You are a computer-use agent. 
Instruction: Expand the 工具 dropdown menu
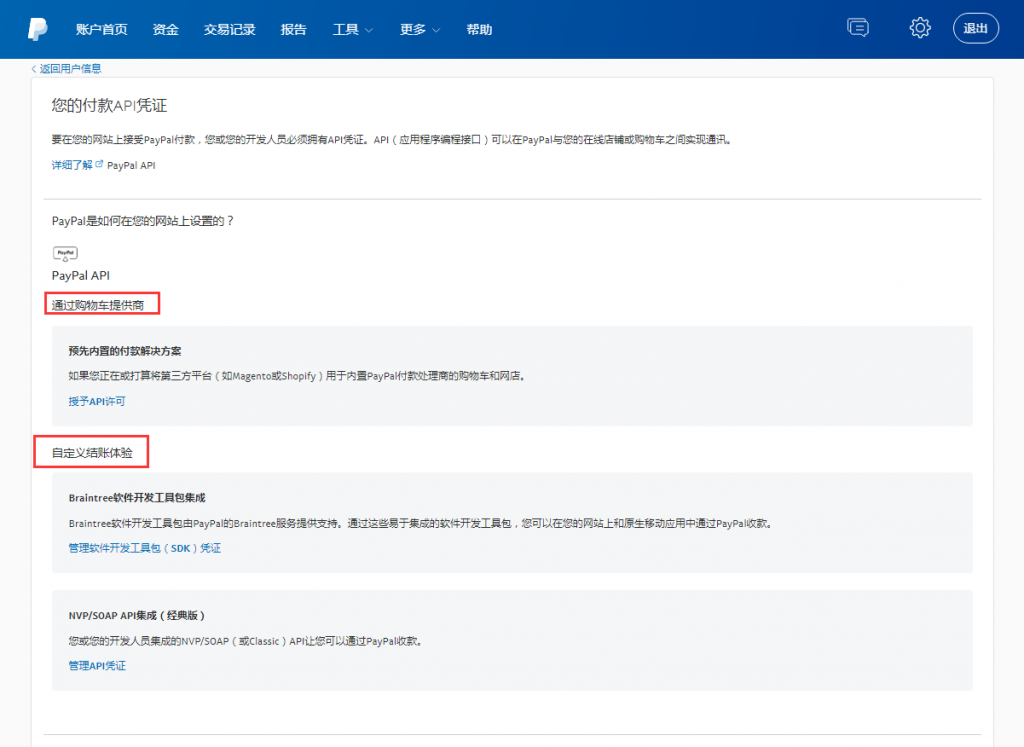pyautogui.click(x=353, y=29)
